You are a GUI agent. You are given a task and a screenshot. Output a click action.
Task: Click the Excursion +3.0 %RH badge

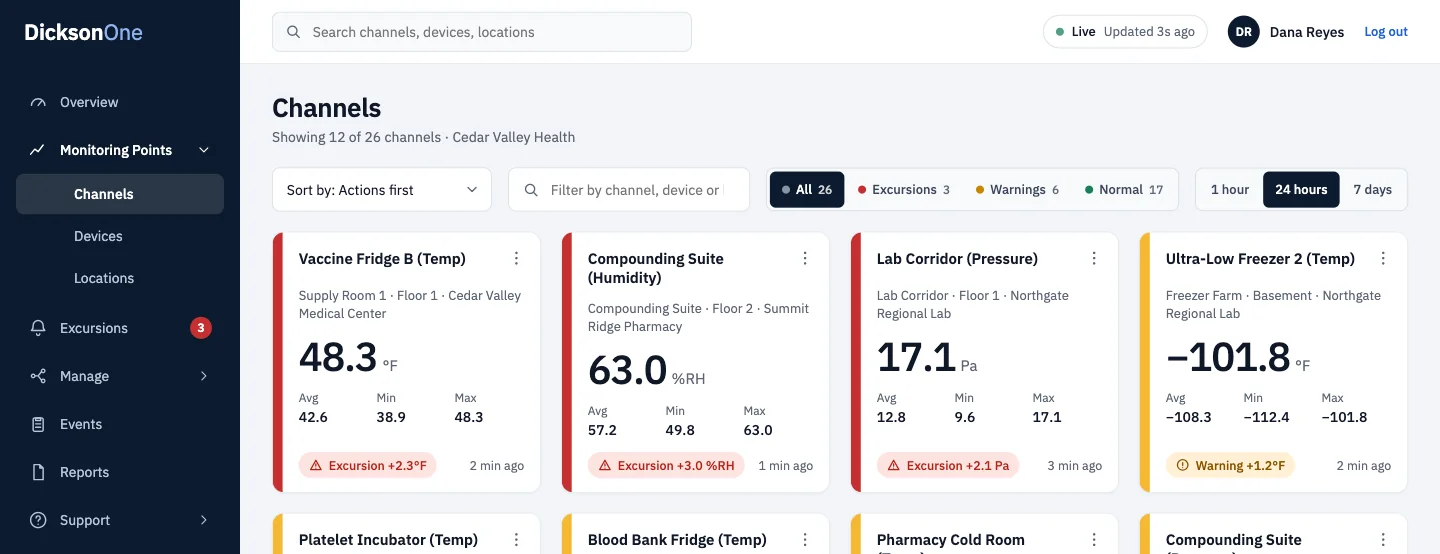pyautogui.click(x=666, y=466)
